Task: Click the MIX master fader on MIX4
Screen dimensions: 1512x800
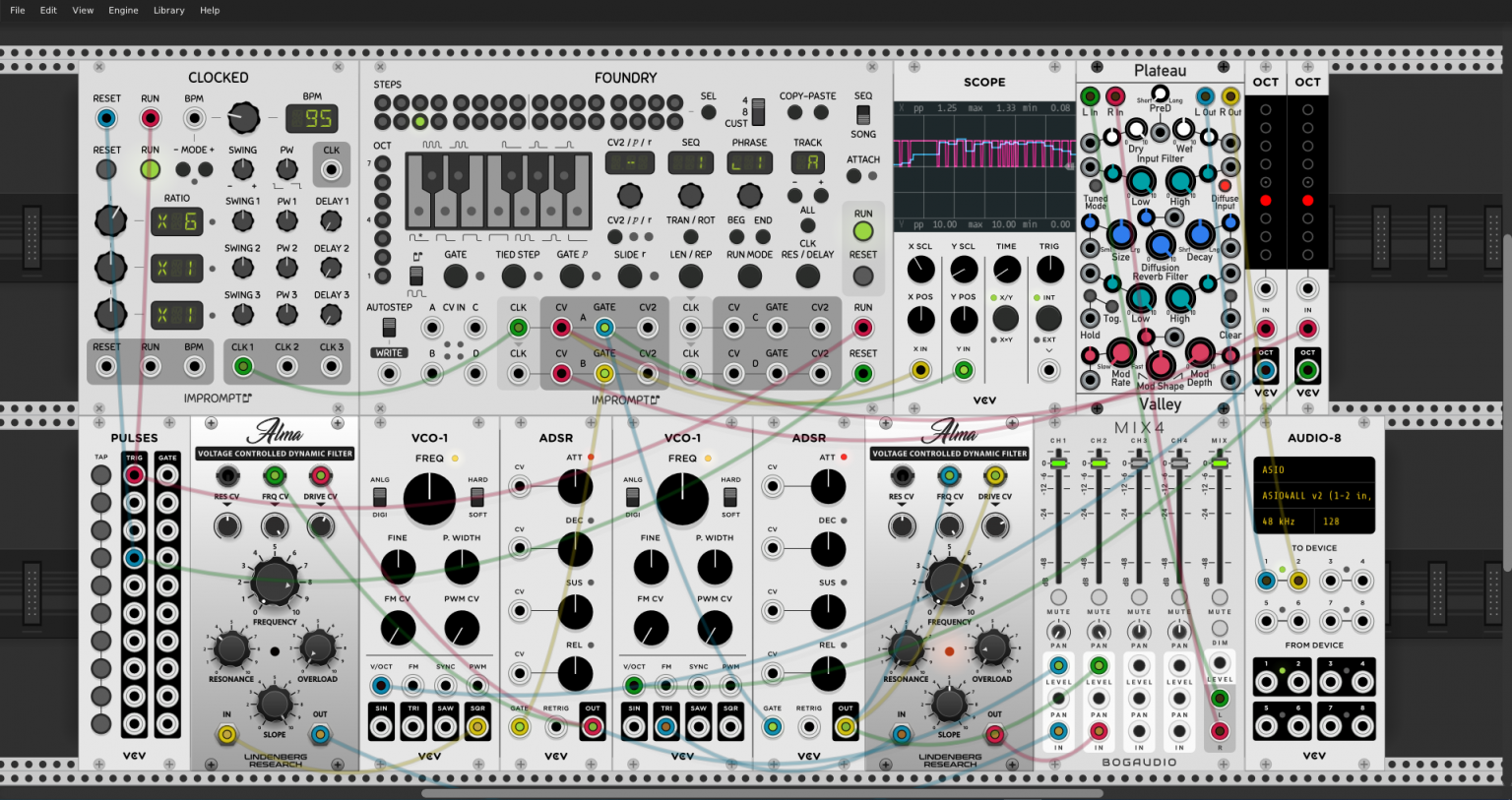Action: pos(1220,462)
